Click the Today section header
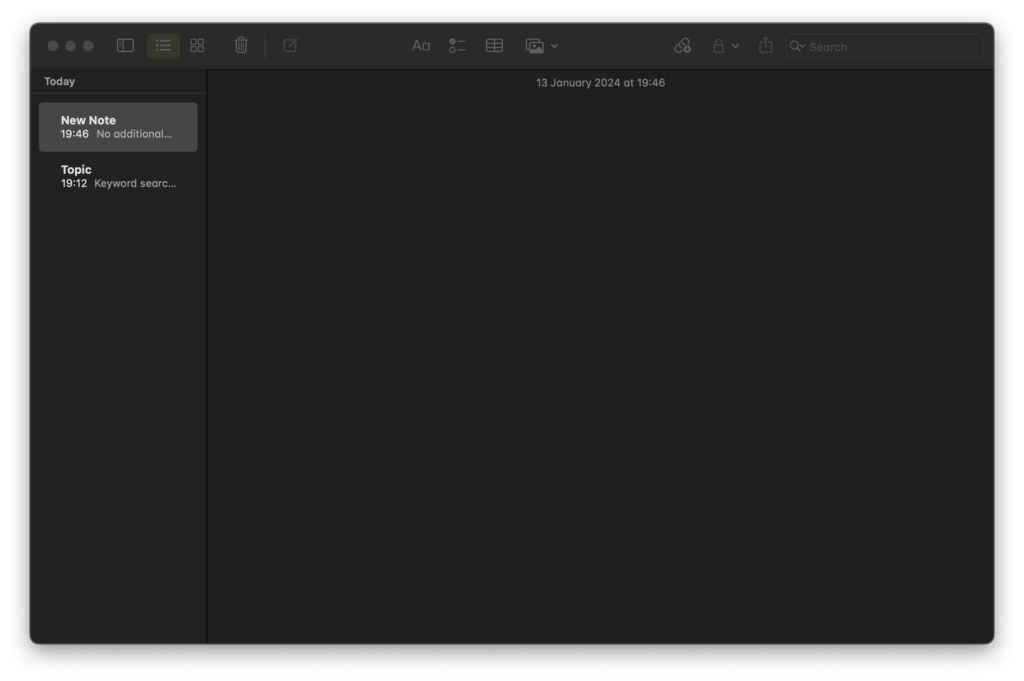The width and height of the screenshot is (1024, 681). [59, 82]
